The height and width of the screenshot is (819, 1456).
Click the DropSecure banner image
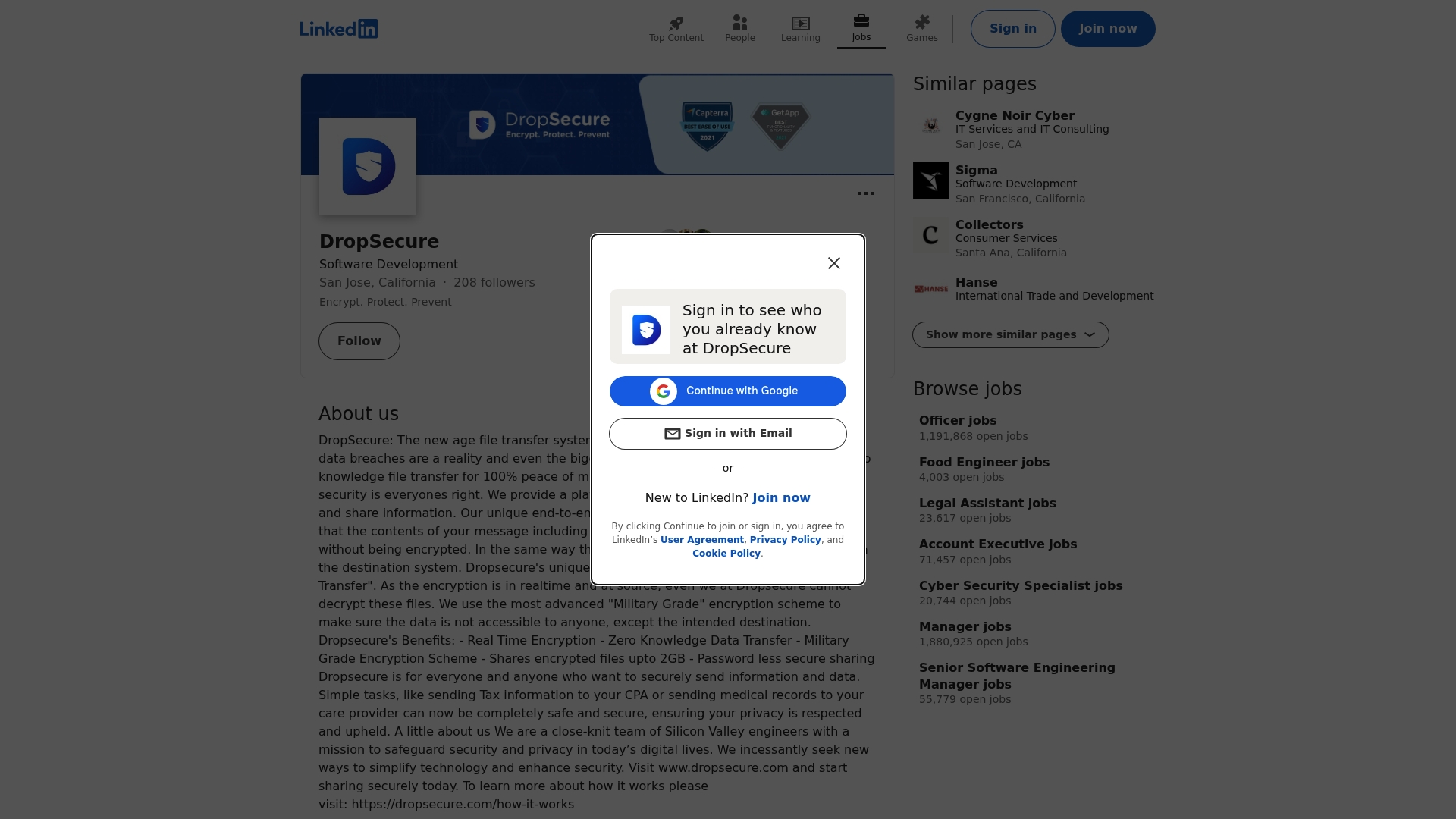point(598,124)
